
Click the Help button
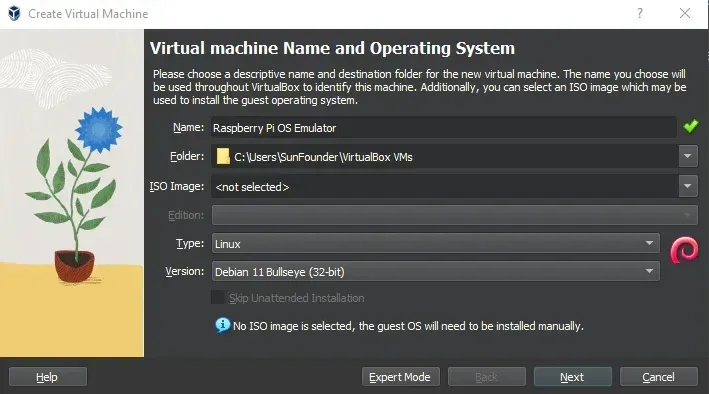[47, 377]
